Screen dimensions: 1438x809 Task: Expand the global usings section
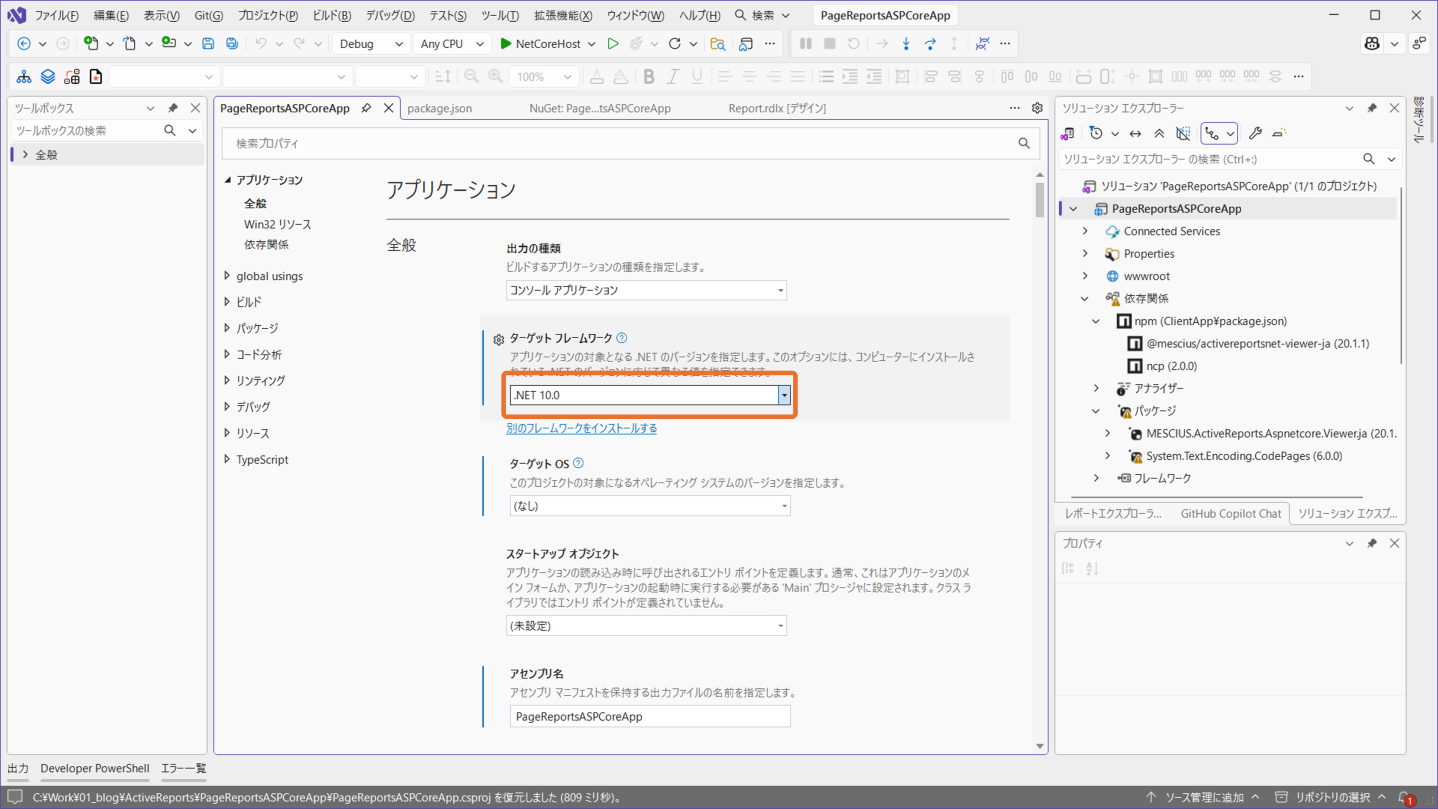coord(227,276)
